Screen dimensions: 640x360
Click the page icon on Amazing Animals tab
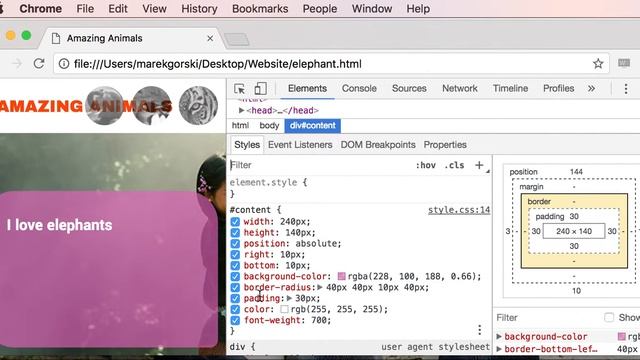[56, 38]
